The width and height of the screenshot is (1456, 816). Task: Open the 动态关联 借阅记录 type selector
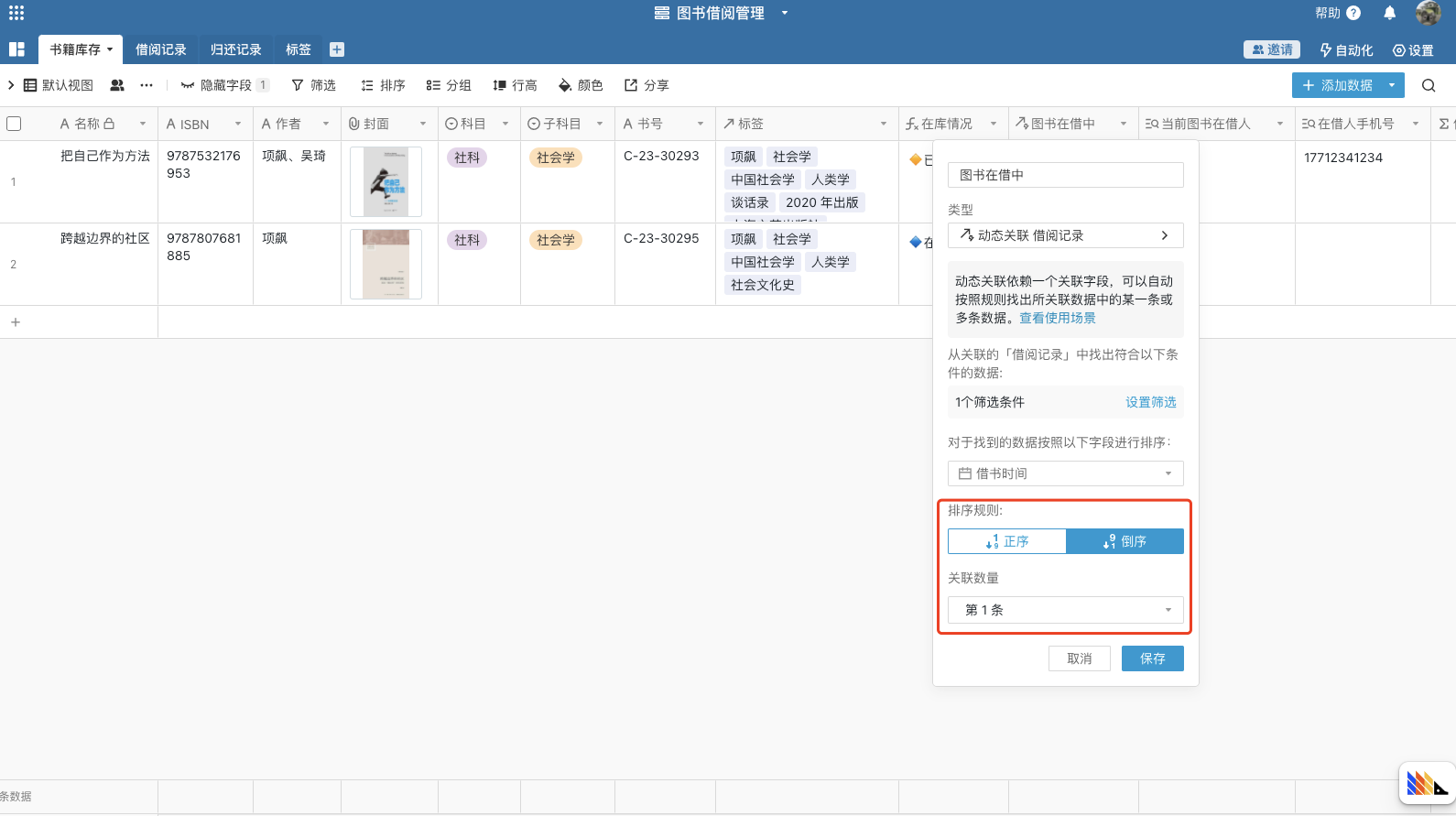pos(1066,235)
